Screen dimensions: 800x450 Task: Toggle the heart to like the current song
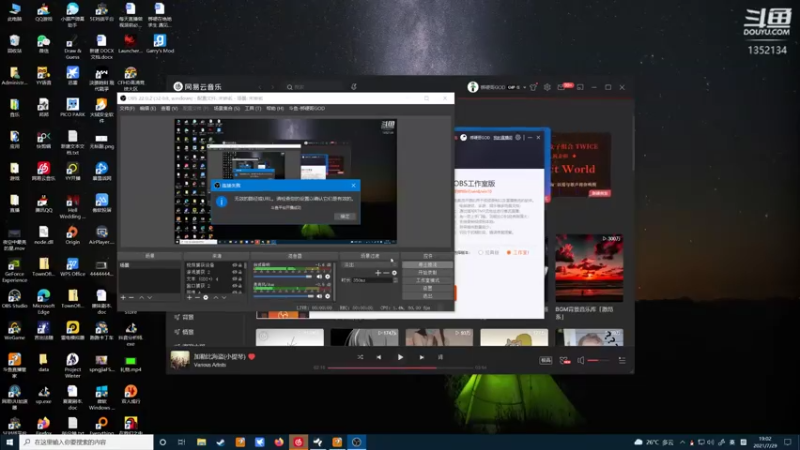(252, 357)
